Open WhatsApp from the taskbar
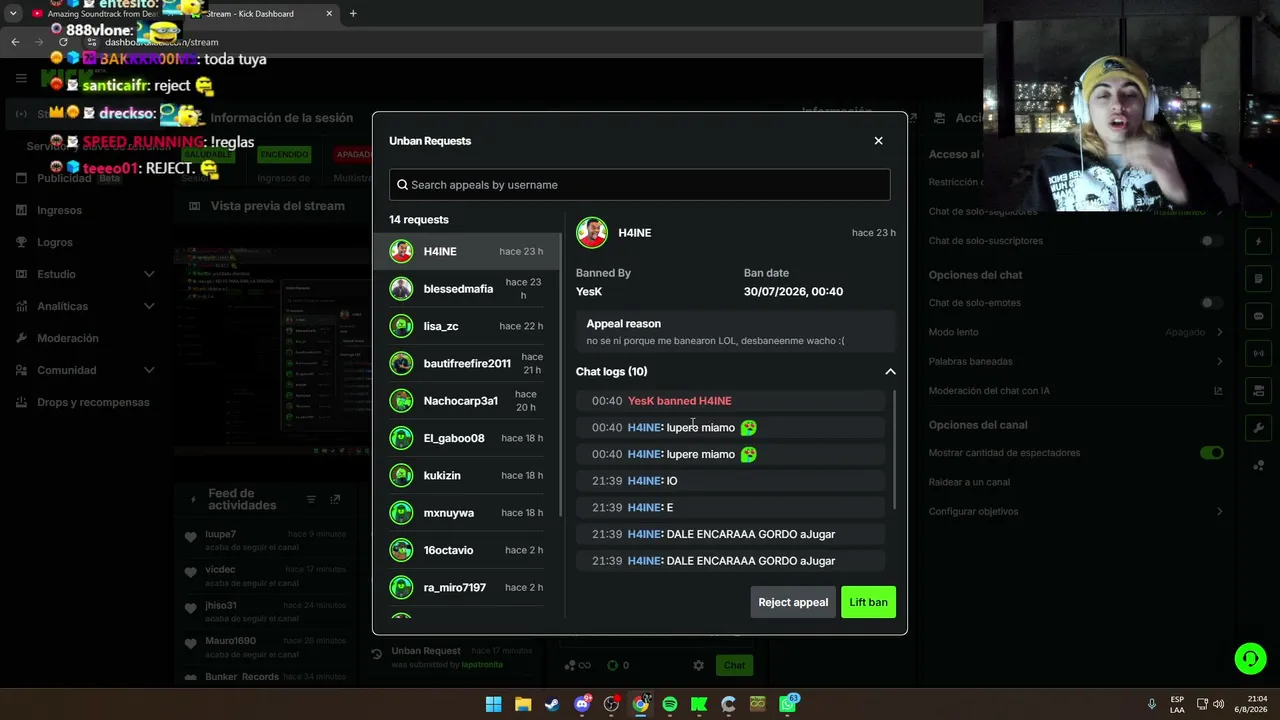Screen dimensions: 1280x720 (787, 704)
